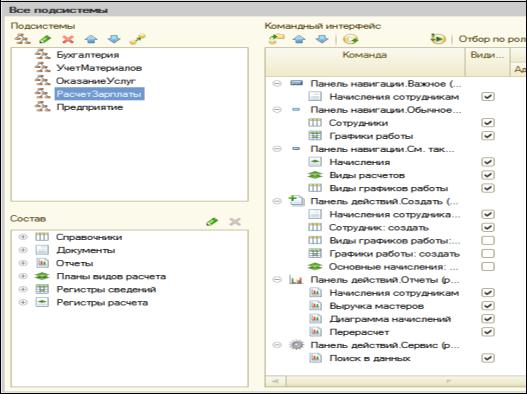527x394 pixels.
Task: Click the Регистры расчета icon
Action: [42, 302]
